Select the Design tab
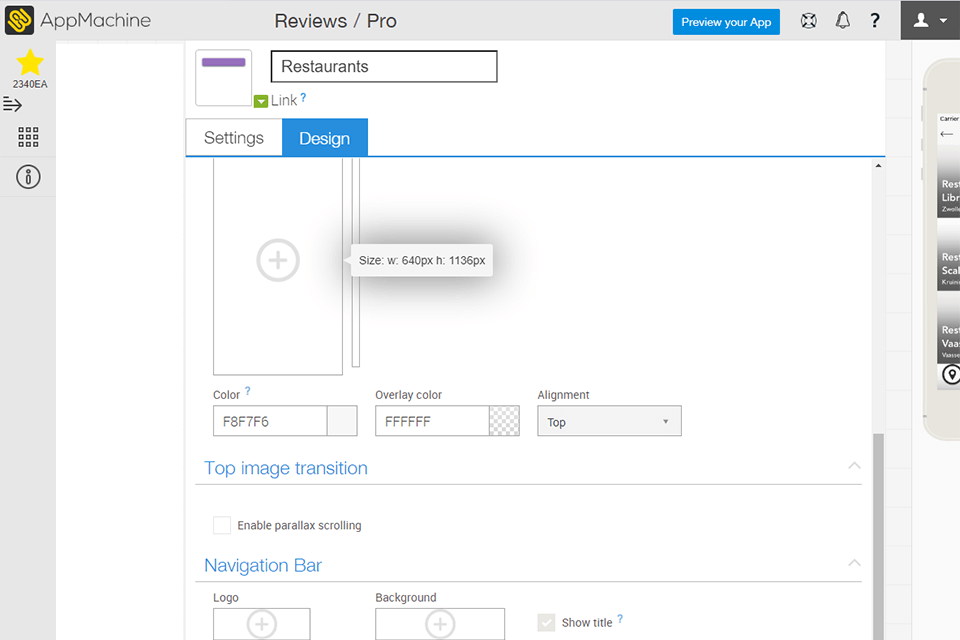 [324, 138]
